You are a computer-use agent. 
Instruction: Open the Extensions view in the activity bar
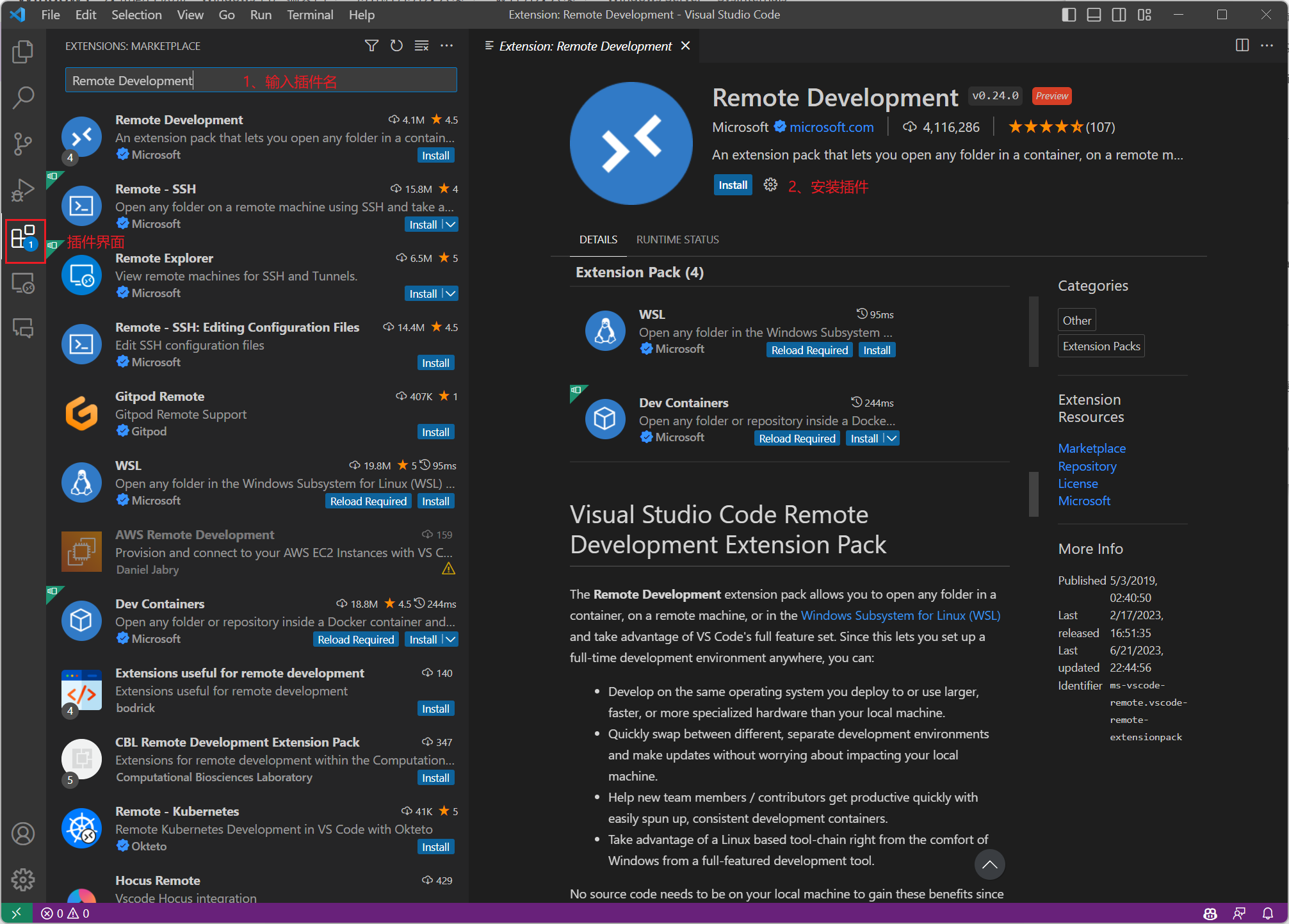point(24,239)
